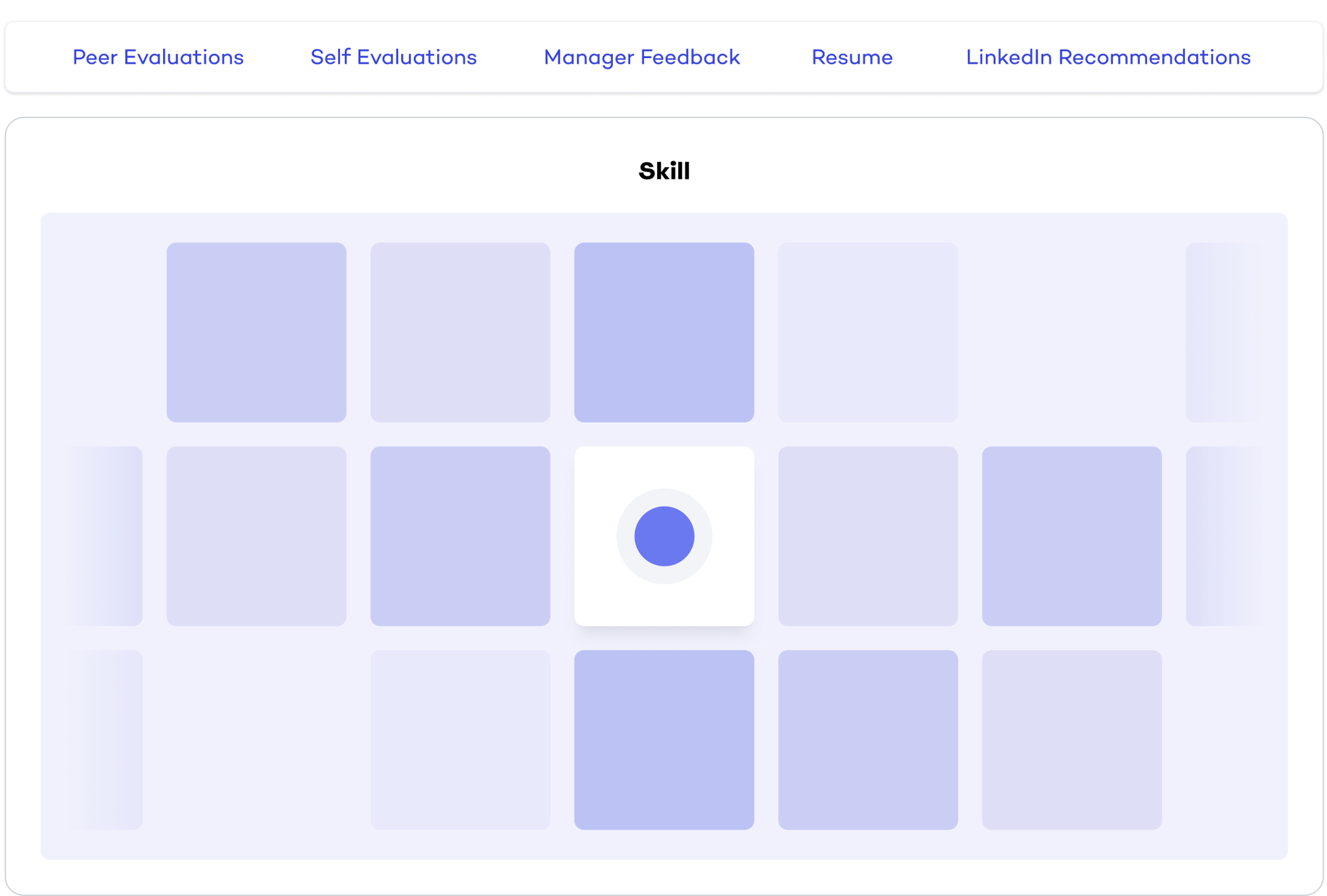The image size is (1327, 896).
Task: Click the light tile immediately right of the white tile
Action: 868,536
